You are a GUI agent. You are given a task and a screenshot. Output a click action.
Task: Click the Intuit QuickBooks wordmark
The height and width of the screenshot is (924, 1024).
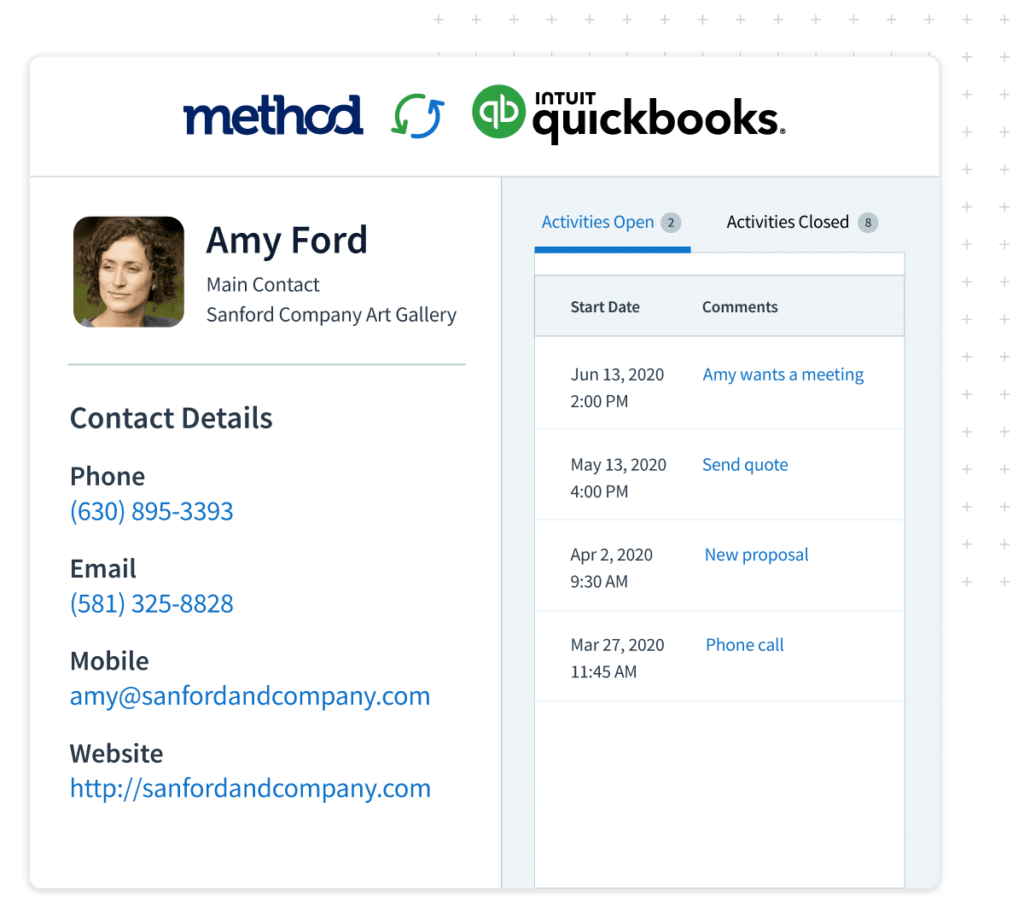[x=656, y=117]
